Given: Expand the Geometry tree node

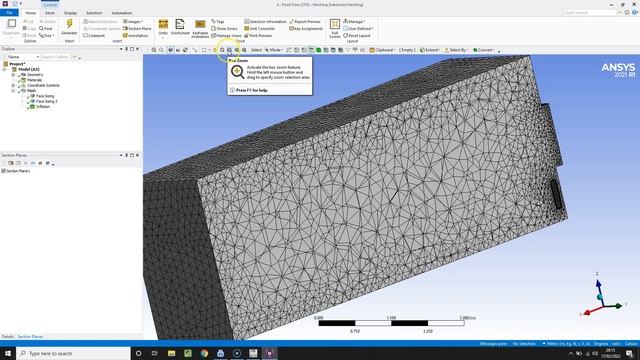Looking at the screenshot, I should point(13,75).
